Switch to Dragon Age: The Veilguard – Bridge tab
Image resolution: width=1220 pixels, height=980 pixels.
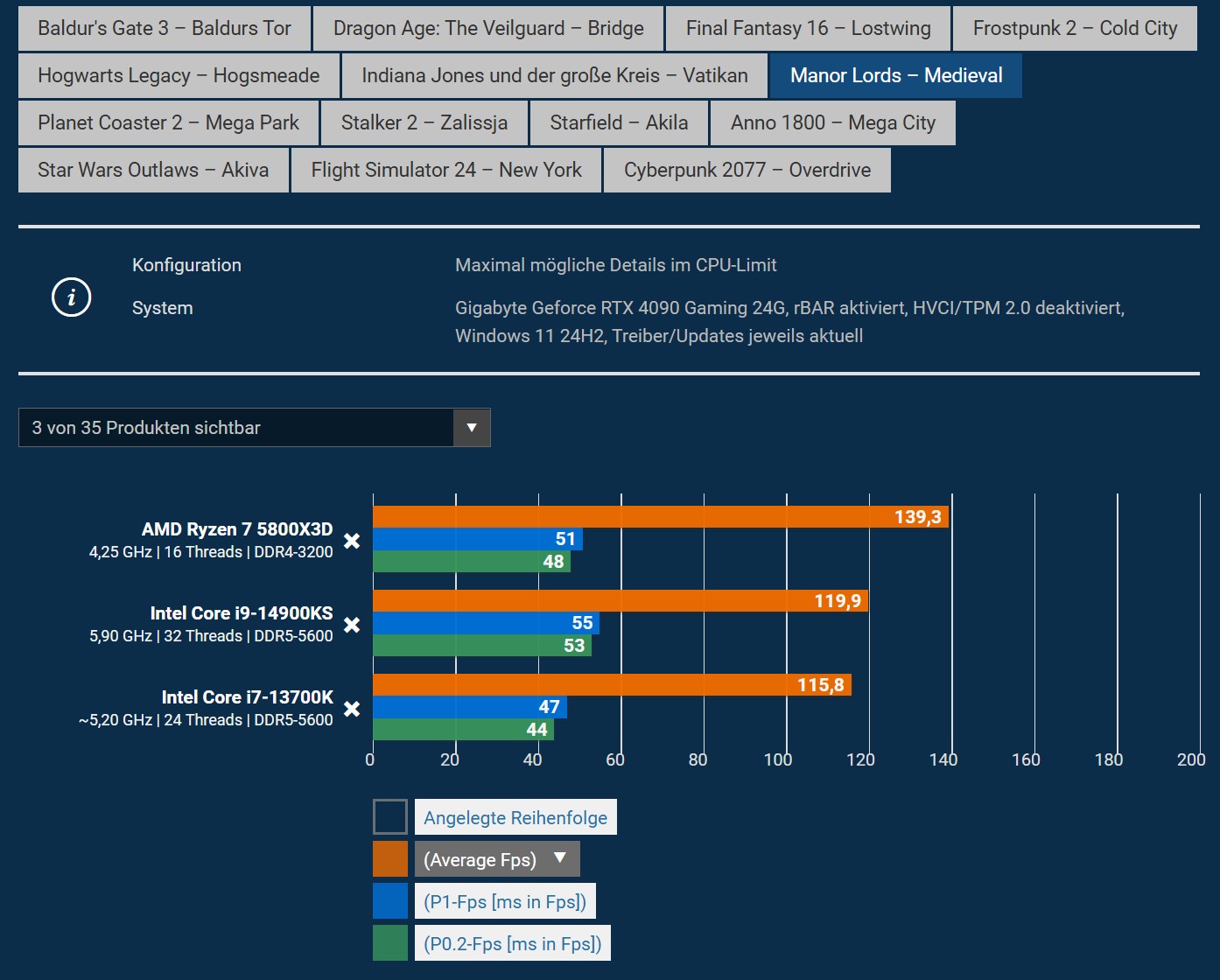click(488, 28)
